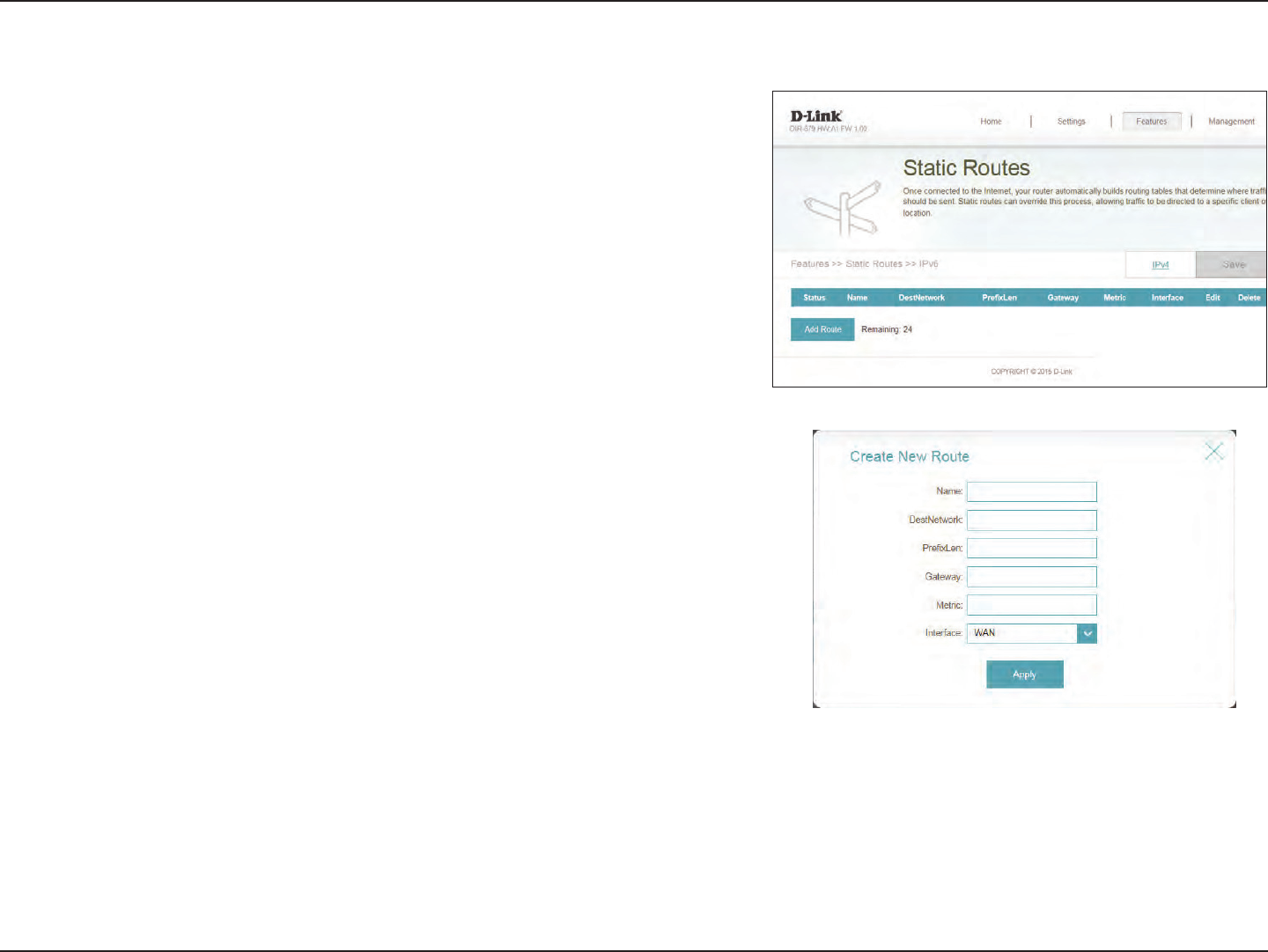1268x952 pixels.
Task: Click the COPYRIGHT 2016 D-Link footer text
Action: tap(1031, 372)
